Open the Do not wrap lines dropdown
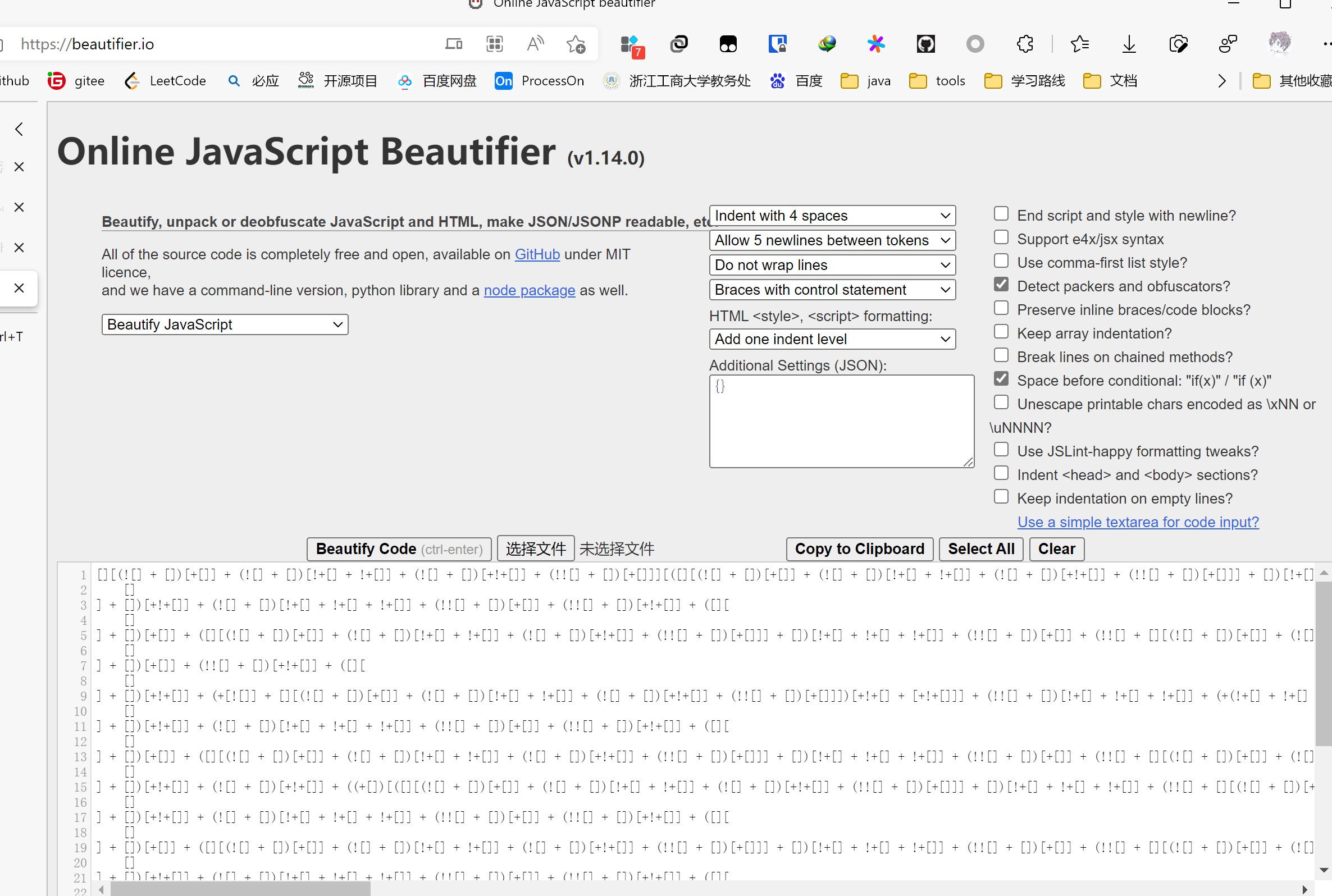1332x896 pixels. [832, 265]
